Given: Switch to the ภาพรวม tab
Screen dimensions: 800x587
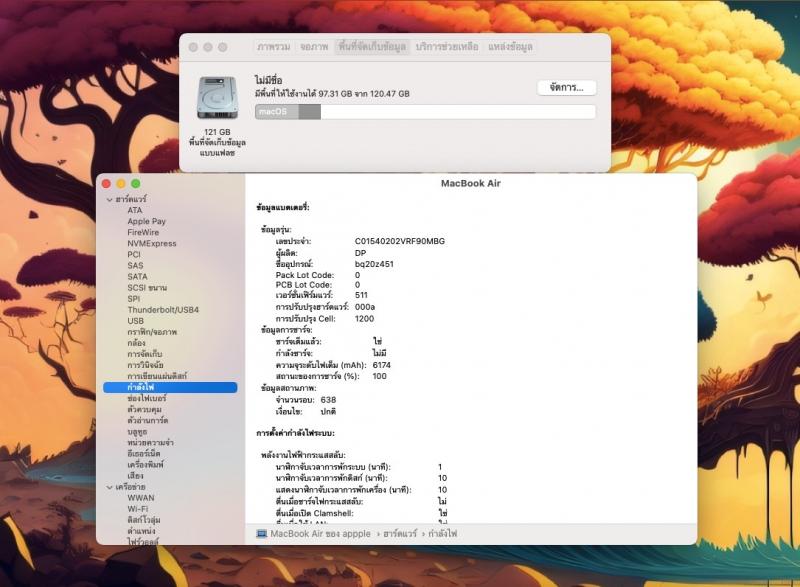Looking at the screenshot, I should (x=274, y=47).
